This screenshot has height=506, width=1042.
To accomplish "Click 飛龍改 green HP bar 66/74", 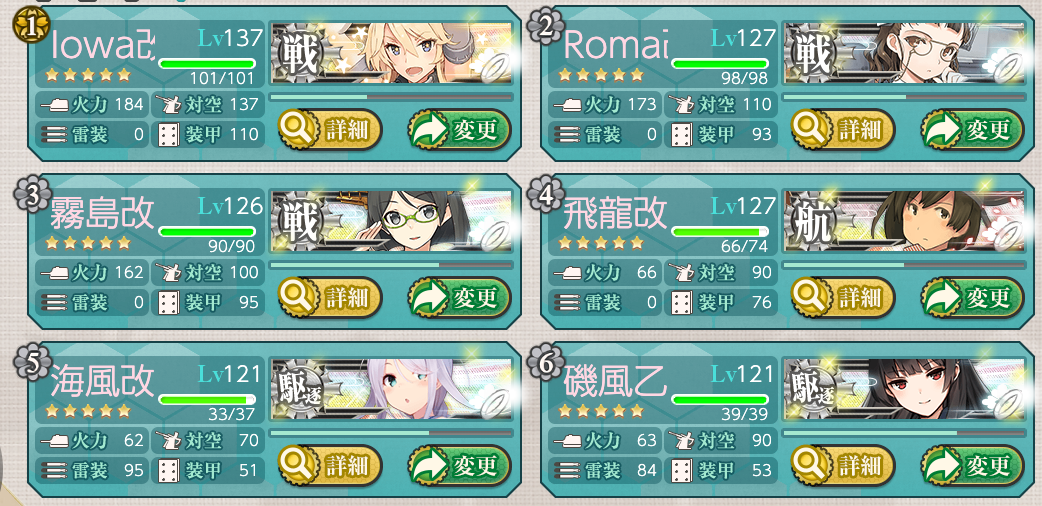I will (x=720, y=231).
